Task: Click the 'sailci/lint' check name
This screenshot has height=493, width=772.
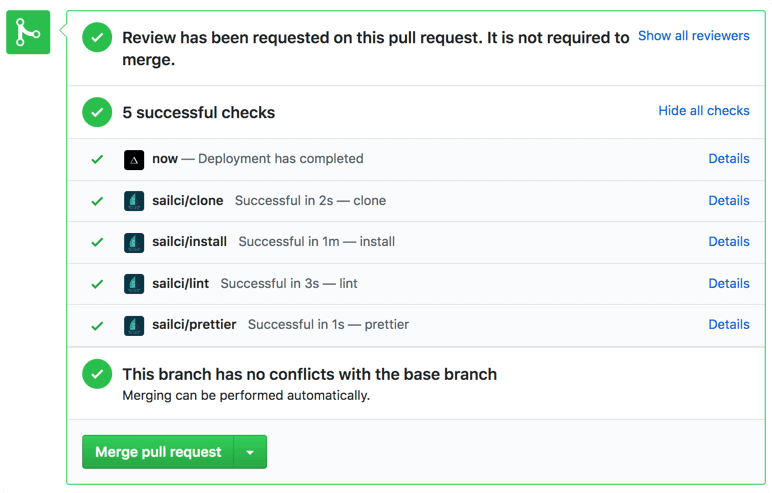Action: [x=180, y=283]
